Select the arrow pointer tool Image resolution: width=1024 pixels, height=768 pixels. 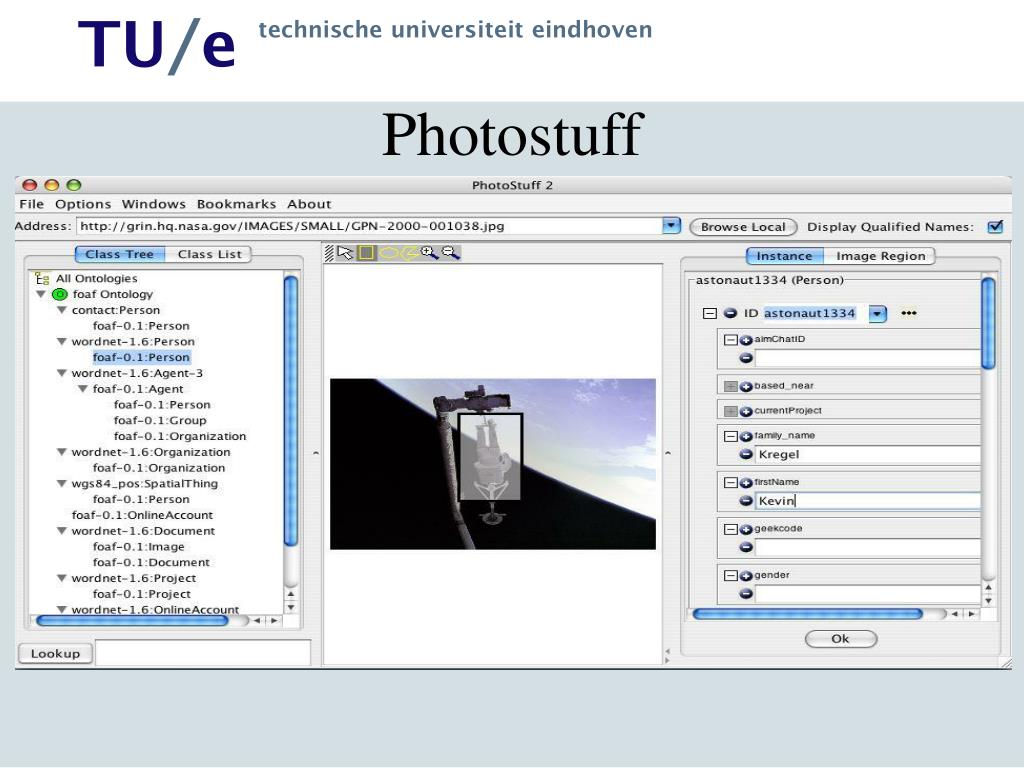[345, 253]
